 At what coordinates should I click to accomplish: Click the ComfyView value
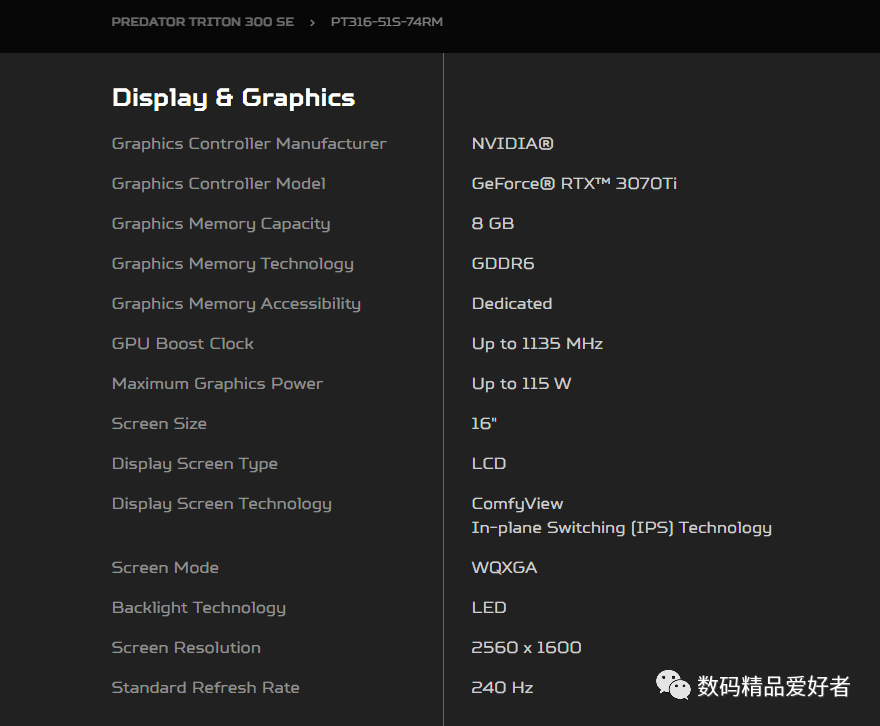click(517, 504)
